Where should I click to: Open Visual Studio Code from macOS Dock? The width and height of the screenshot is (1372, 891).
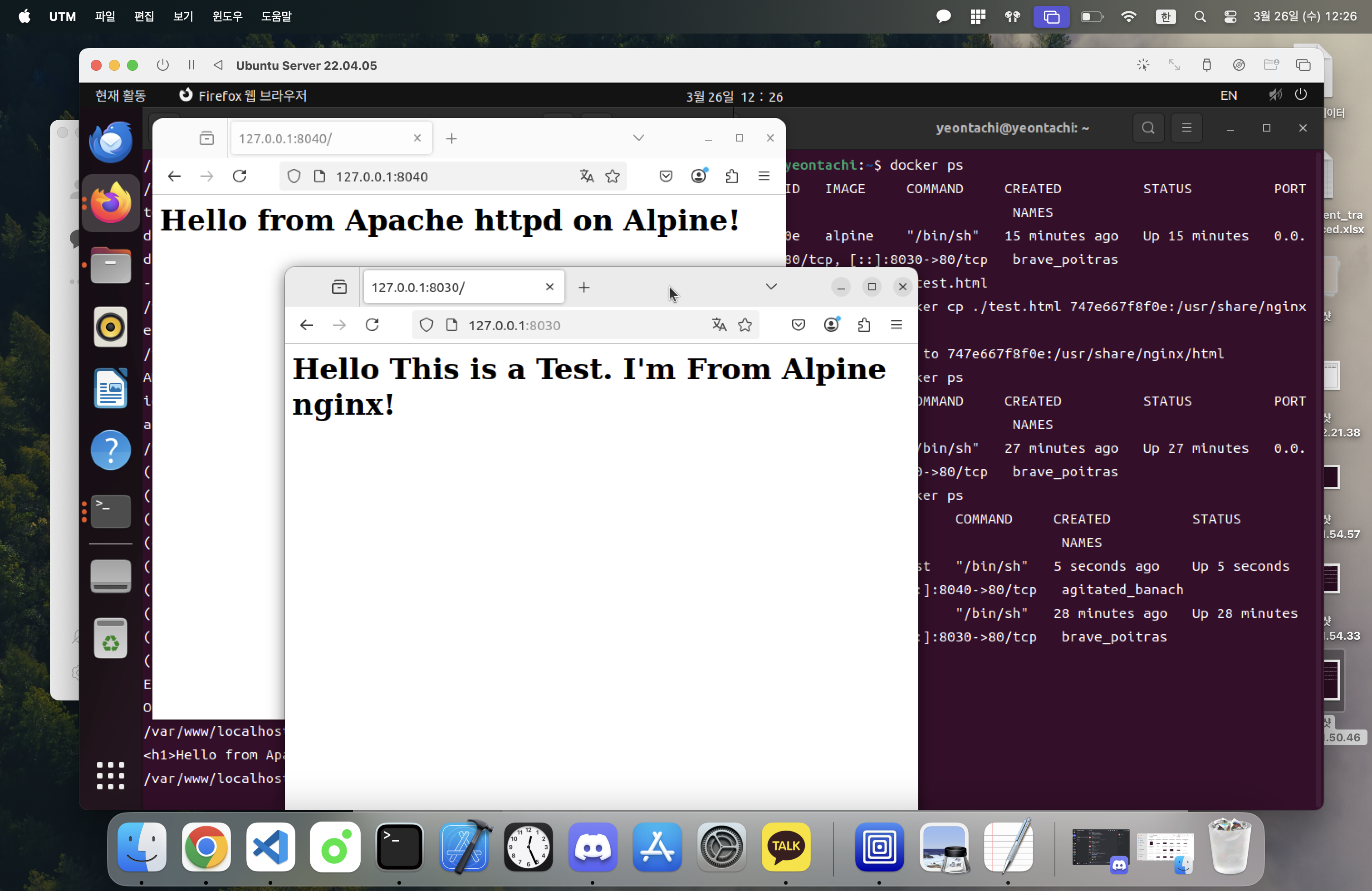[270, 847]
